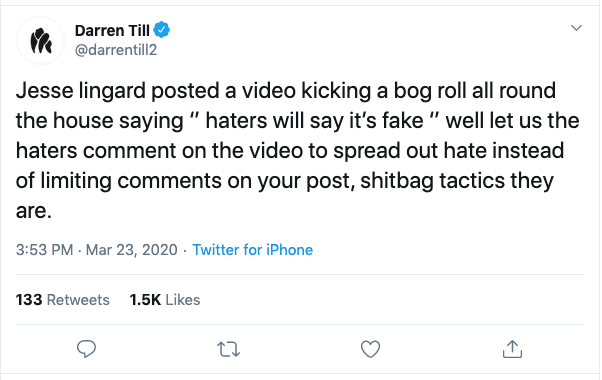Image resolution: width=602 pixels, height=380 pixels.
Task: Open the Darren Till display name
Action: [112, 30]
